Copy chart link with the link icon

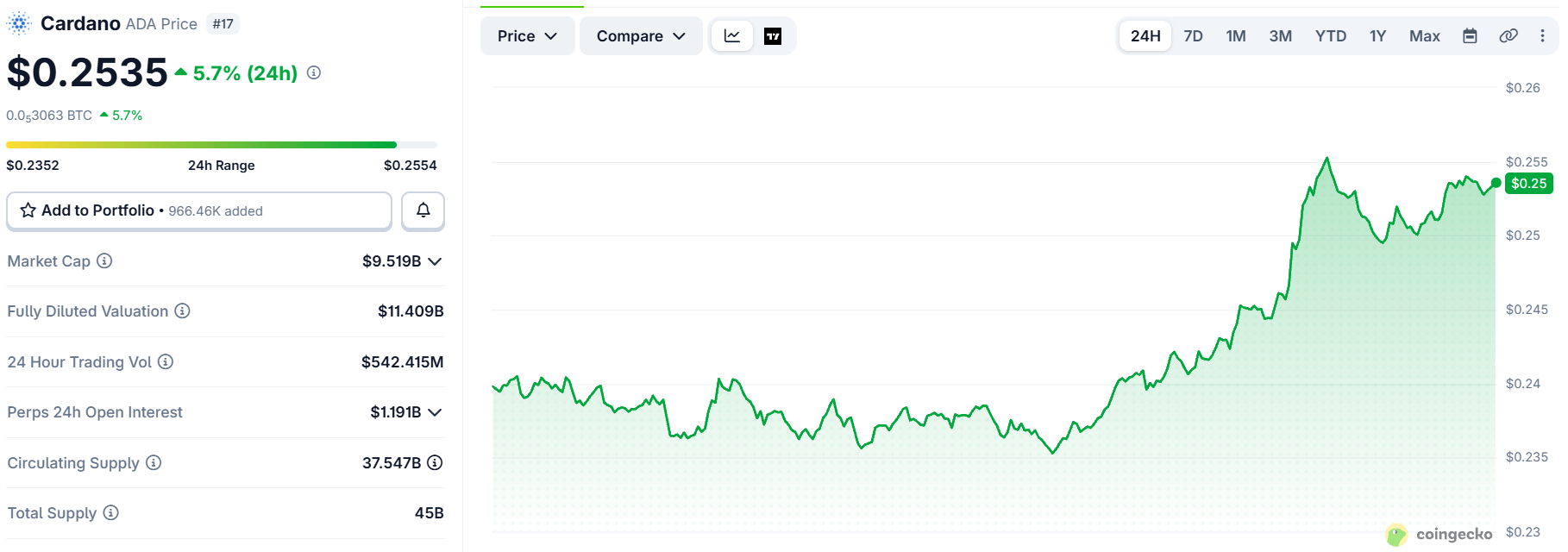(1508, 36)
